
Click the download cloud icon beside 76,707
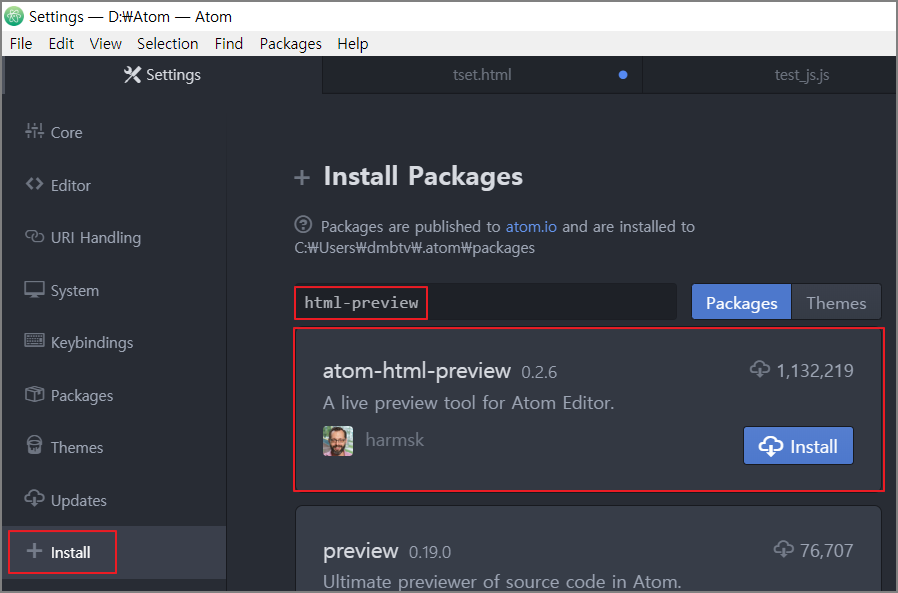[x=783, y=549]
